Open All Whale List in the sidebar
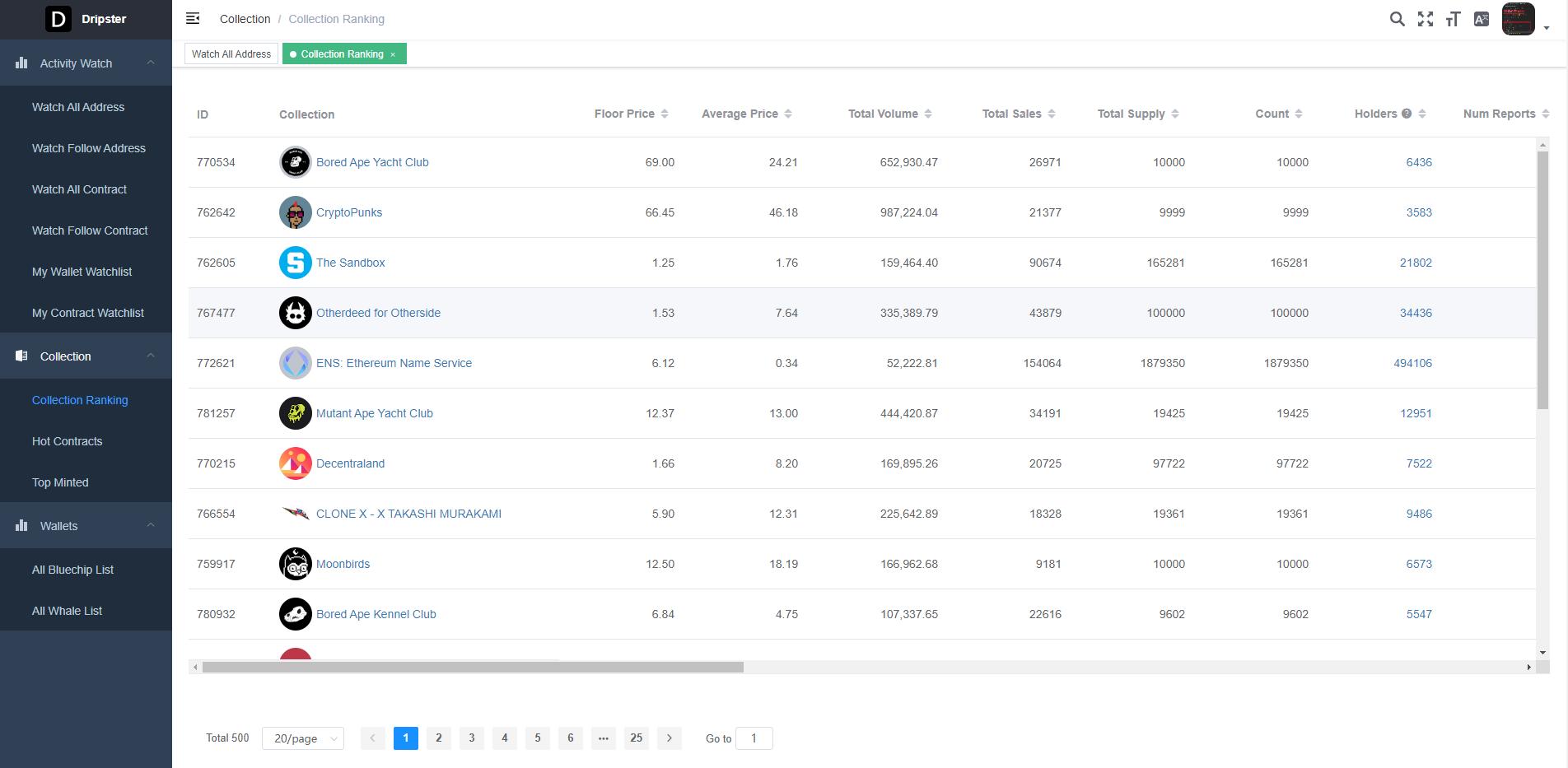The image size is (1568, 768). [68, 611]
